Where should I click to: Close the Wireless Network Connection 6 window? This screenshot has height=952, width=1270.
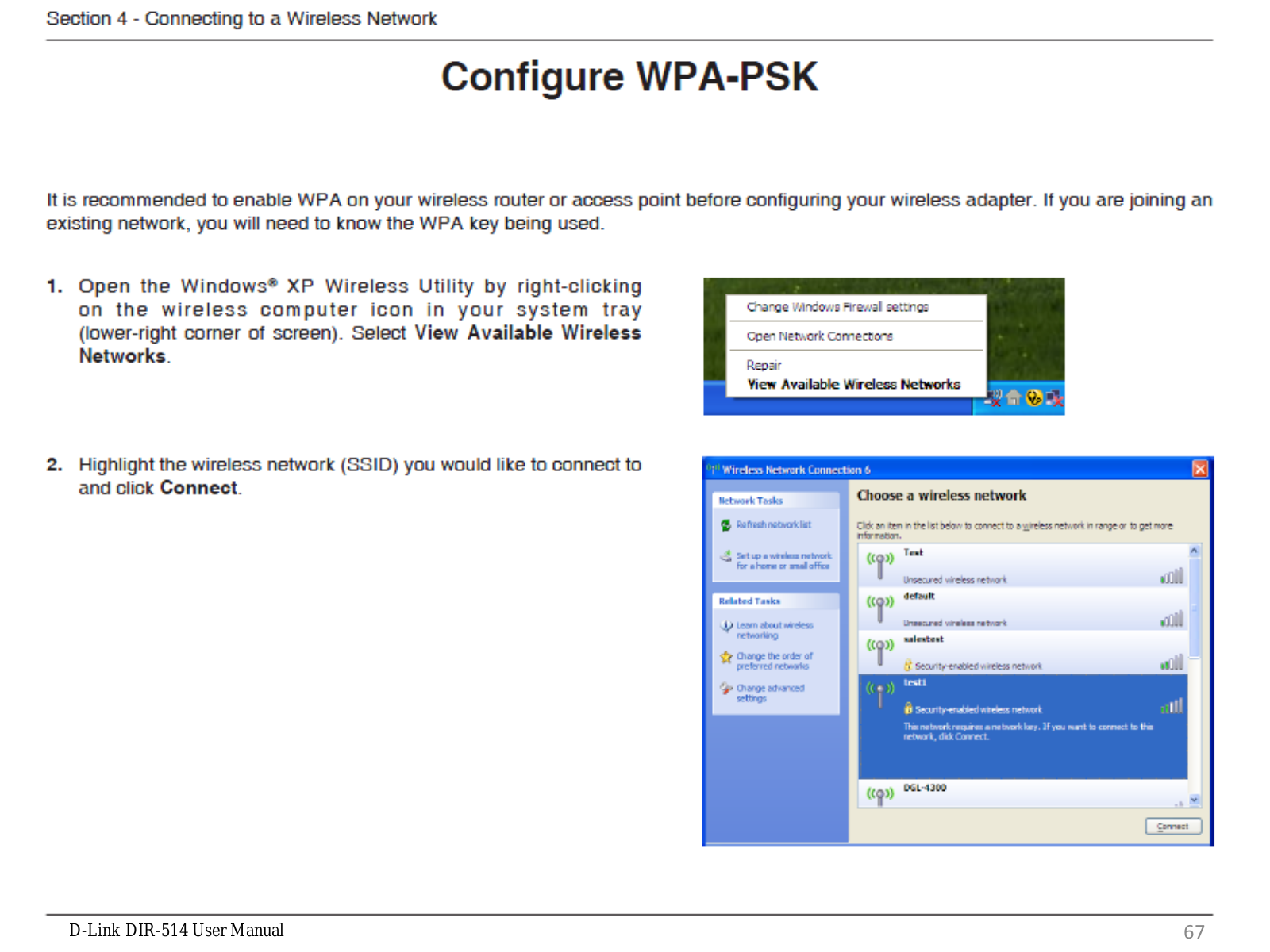point(1200,470)
